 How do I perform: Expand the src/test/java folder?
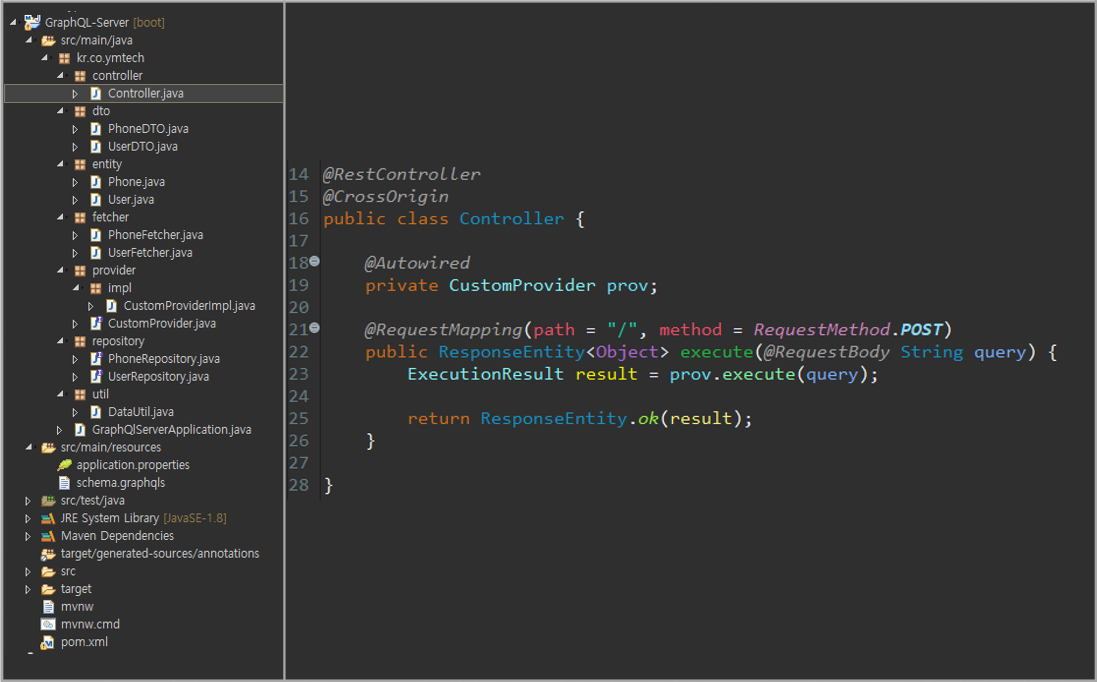(x=28, y=501)
